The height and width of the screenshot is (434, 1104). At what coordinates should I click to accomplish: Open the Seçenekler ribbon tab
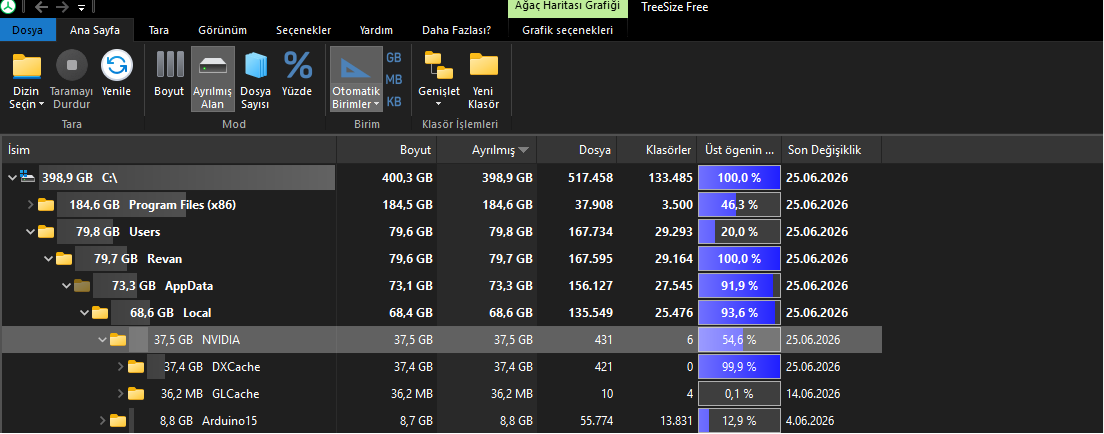(x=303, y=30)
